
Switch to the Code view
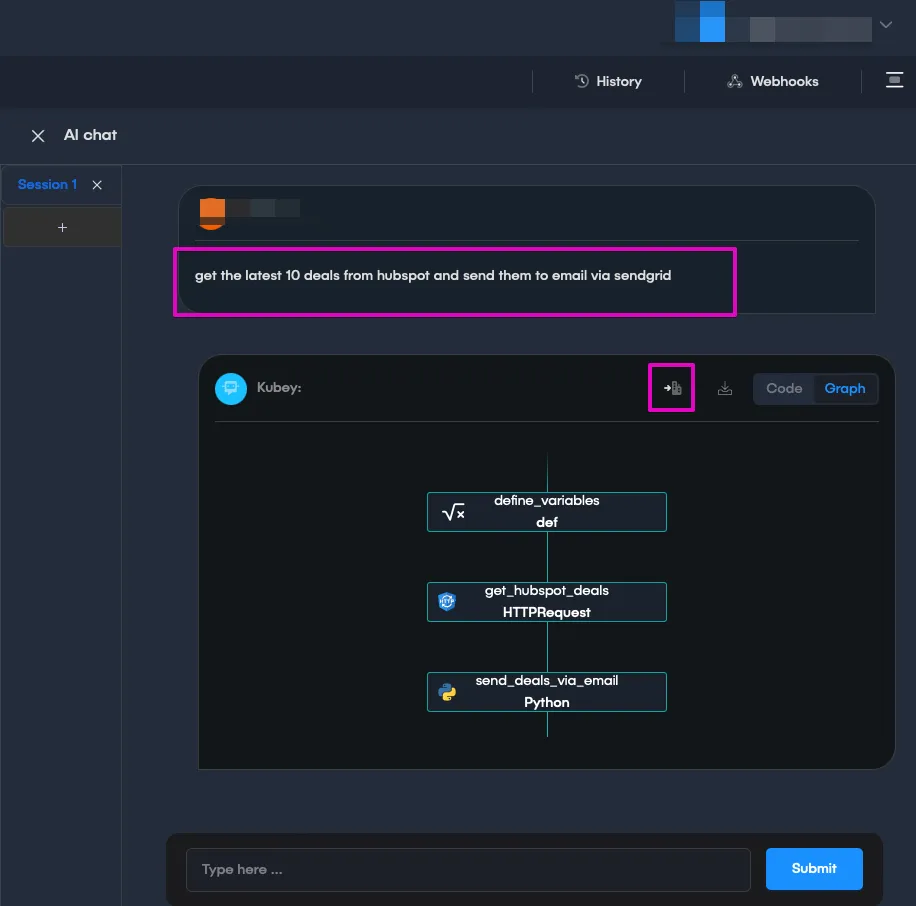[784, 388]
